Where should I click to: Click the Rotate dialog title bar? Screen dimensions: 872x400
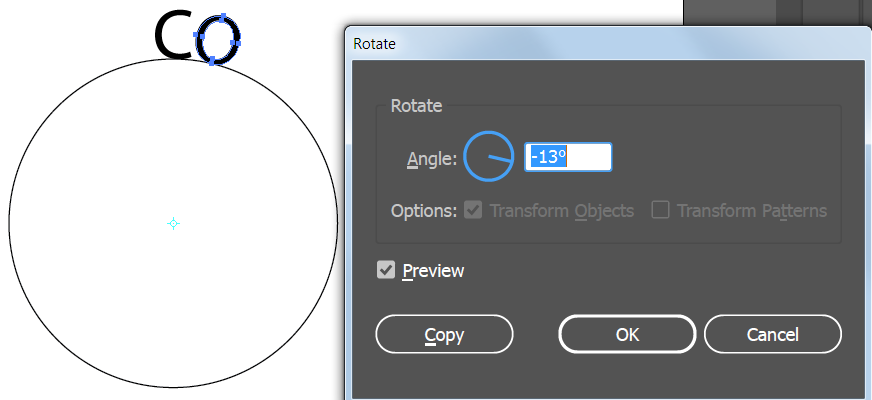pos(608,44)
